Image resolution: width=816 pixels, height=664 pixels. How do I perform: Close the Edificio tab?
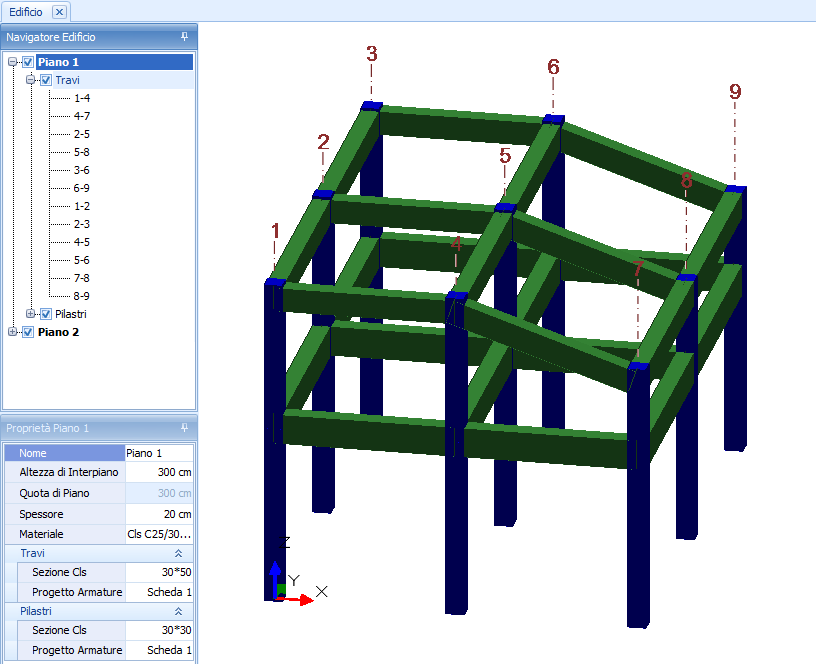[59, 11]
